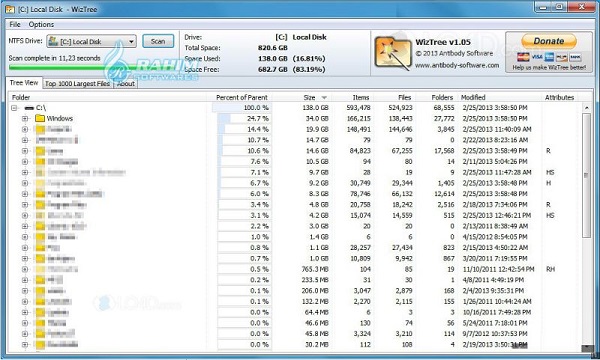Switch to Top 1000 Largest Files tab
The height and width of the screenshot is (360, 600).
coord(77,83)
